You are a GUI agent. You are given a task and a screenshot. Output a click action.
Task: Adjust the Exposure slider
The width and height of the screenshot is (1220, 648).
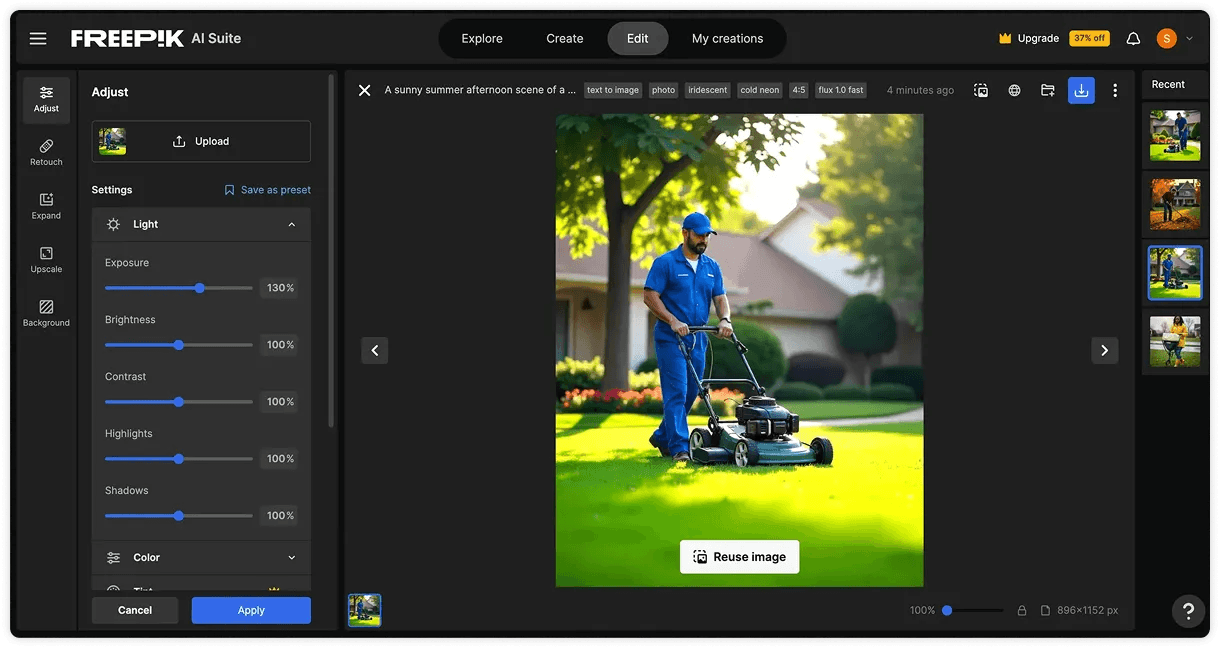[x=179, y=288]
